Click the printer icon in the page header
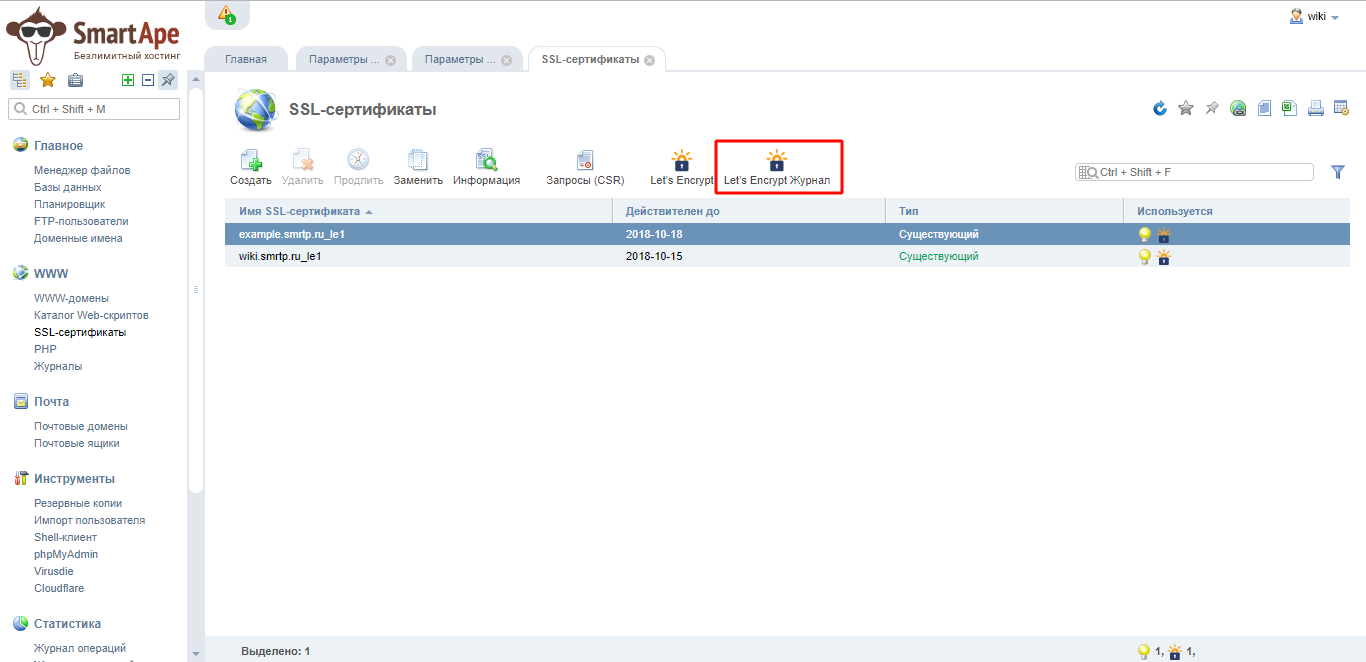This screenshot has height=662, width=1366. 1316,108
